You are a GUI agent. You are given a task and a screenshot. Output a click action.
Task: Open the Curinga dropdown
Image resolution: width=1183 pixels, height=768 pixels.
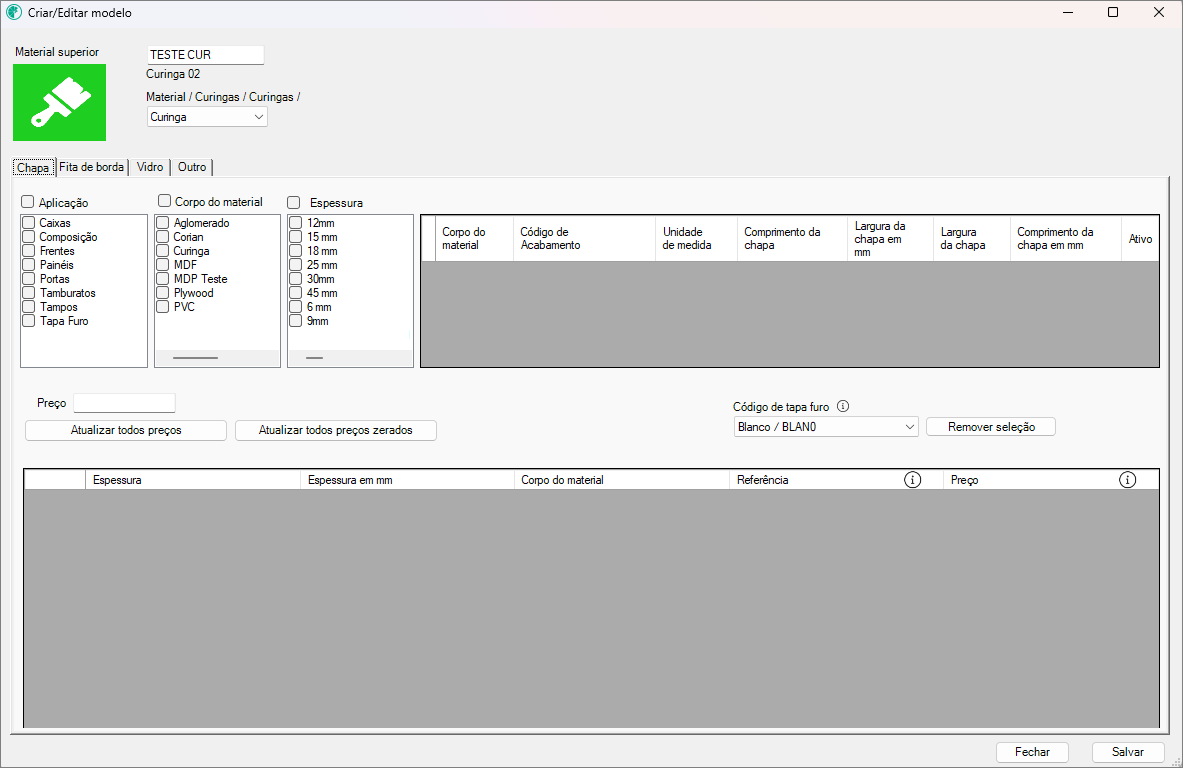207,117
